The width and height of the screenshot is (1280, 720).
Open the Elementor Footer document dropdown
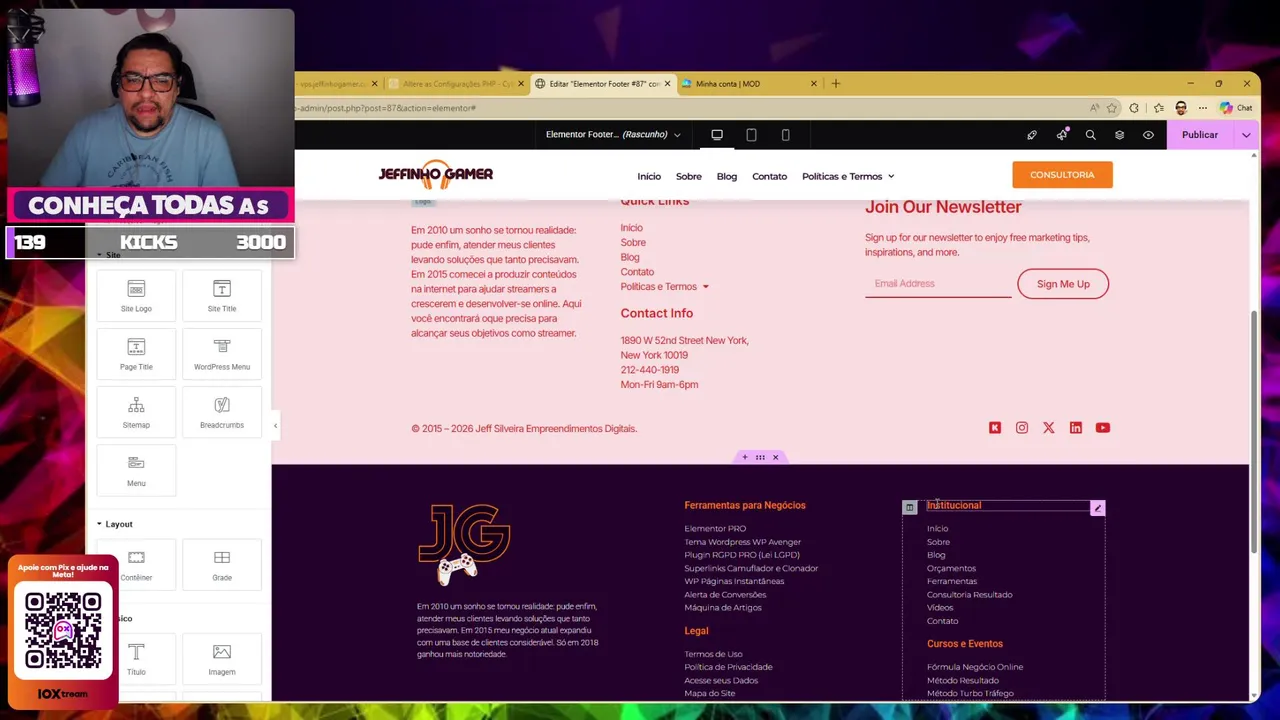tap(613, 135)
